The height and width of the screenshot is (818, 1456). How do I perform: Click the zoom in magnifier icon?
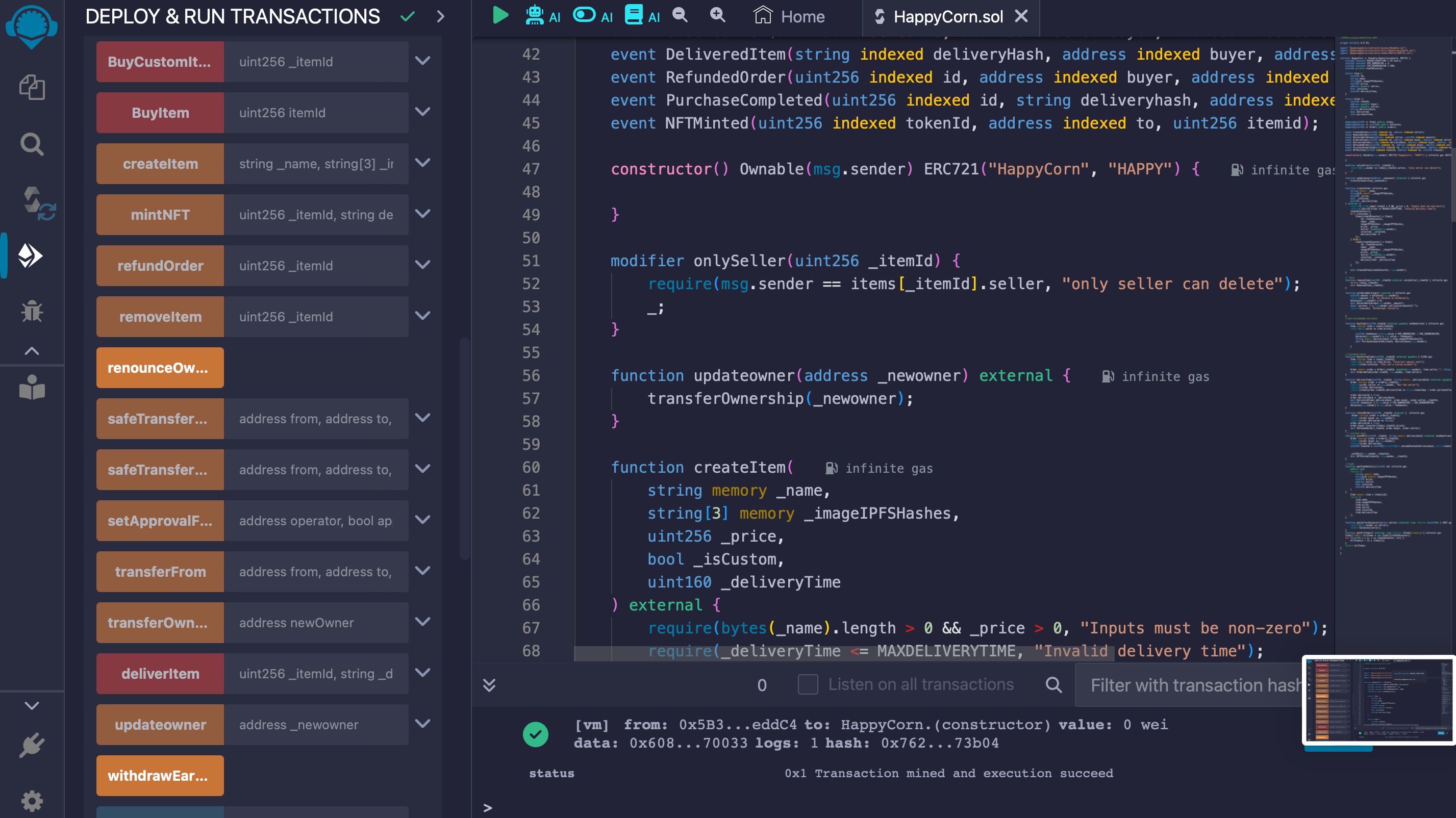pyautogui.click(x=717, y=15)
